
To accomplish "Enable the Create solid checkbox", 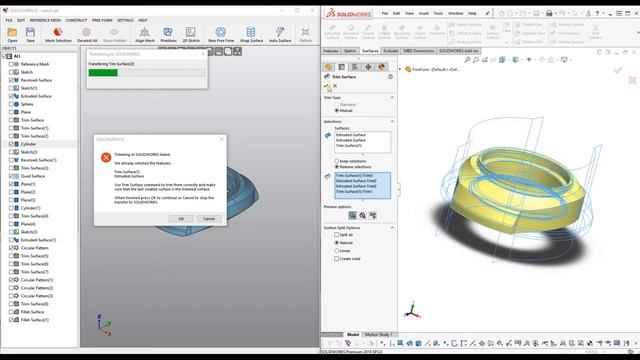I will [x=337, y=259].
